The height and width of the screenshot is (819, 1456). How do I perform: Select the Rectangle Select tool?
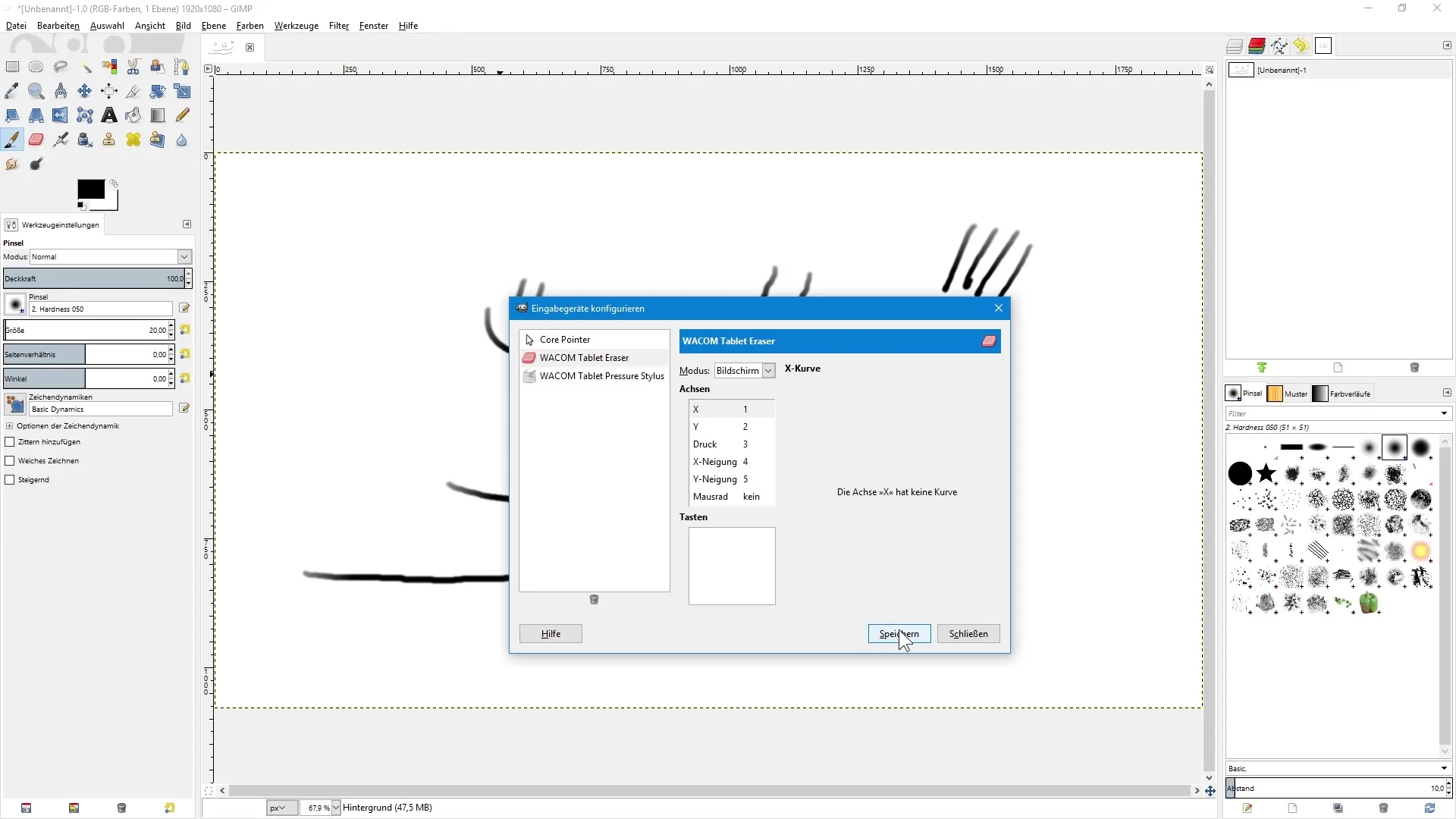pos(12,67)
